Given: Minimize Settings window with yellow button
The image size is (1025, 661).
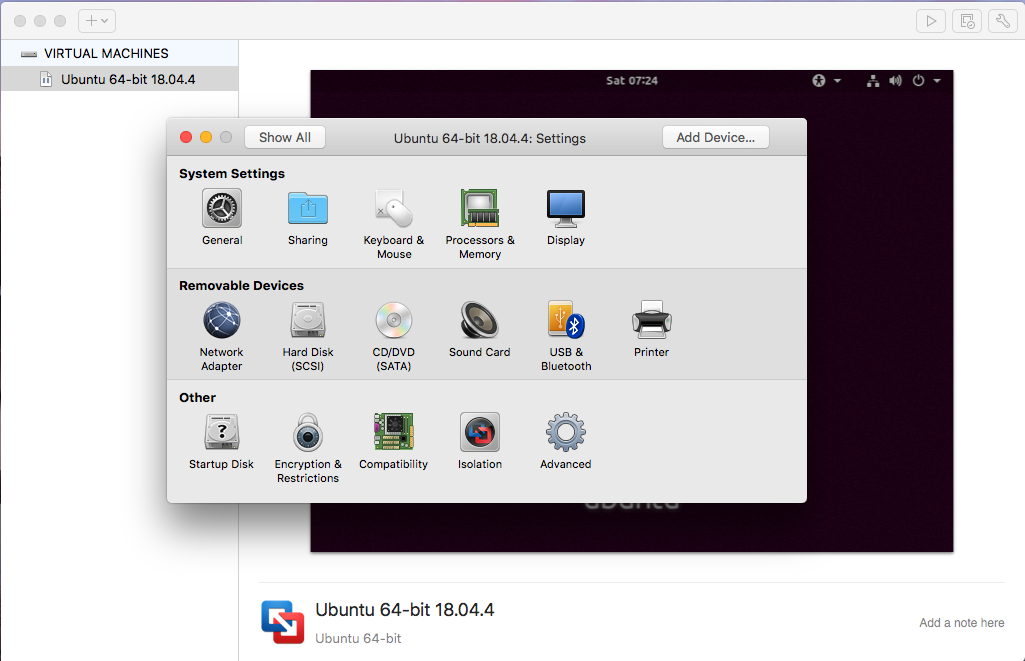Looking at the screenshot, I should [x=206, y=137].
